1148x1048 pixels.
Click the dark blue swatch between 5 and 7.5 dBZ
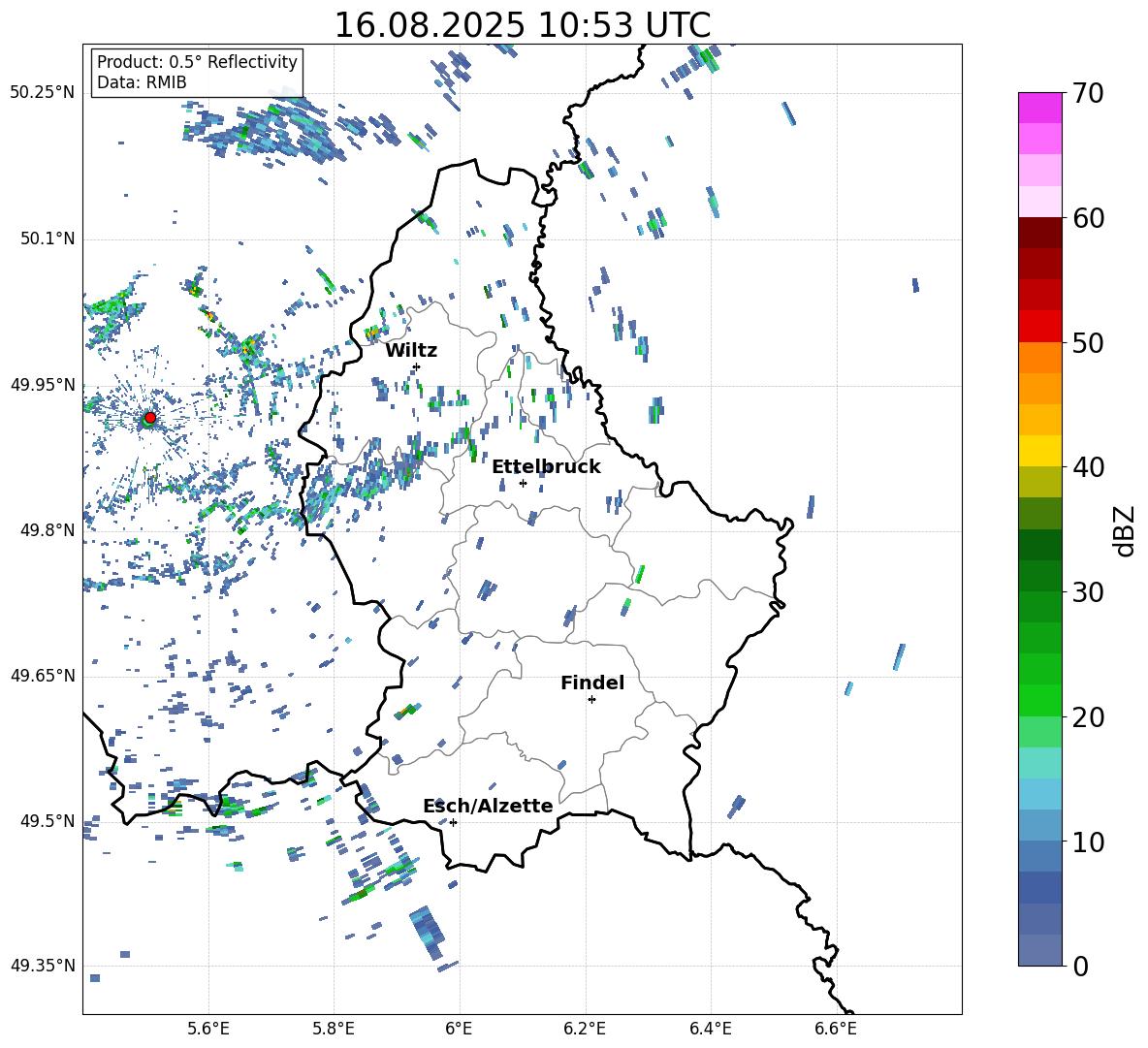[1039, 887]
